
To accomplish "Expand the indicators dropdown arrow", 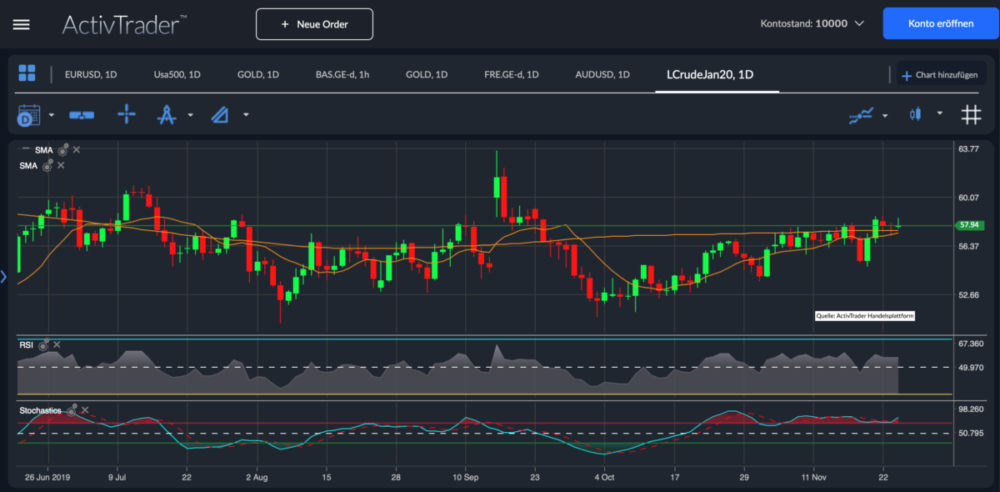I will [x=885, y=116].
